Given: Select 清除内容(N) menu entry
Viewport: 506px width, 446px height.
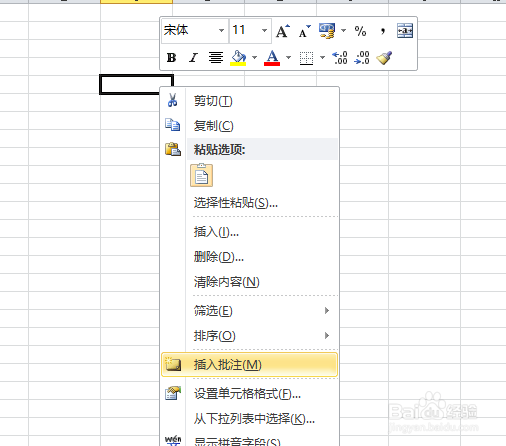Looking at the screenshot, I should [x=249, y=282].
